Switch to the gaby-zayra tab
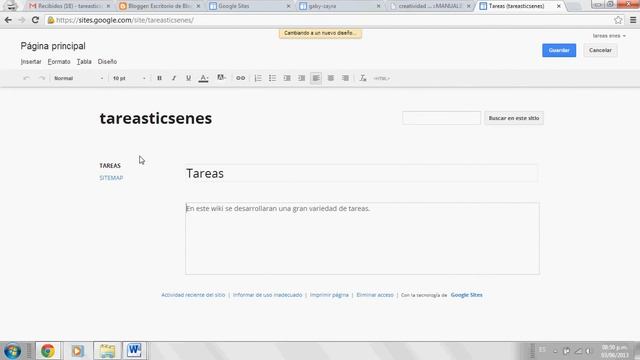Screen dimensions: 640x360 339,6
